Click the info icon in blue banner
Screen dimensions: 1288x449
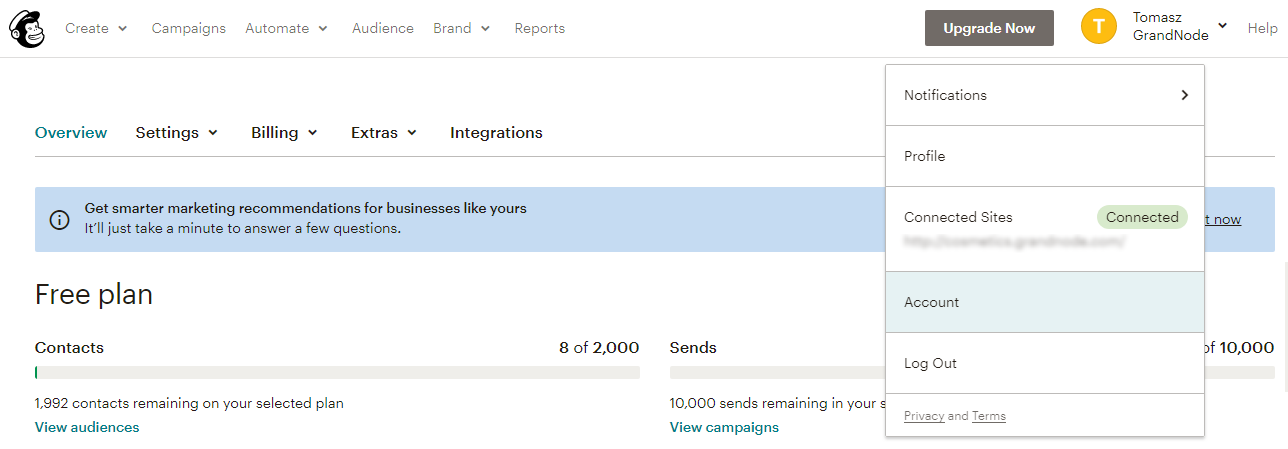60,219
